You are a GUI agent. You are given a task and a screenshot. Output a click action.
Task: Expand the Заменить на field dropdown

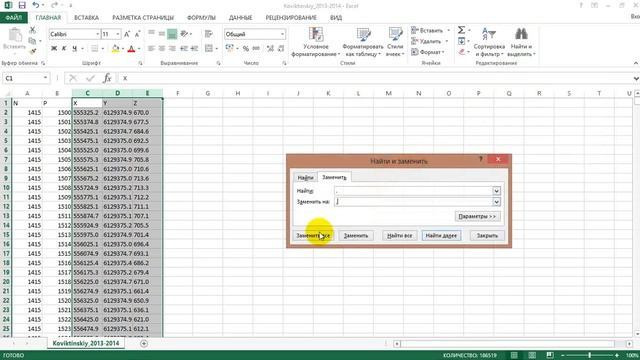point(496,202)
